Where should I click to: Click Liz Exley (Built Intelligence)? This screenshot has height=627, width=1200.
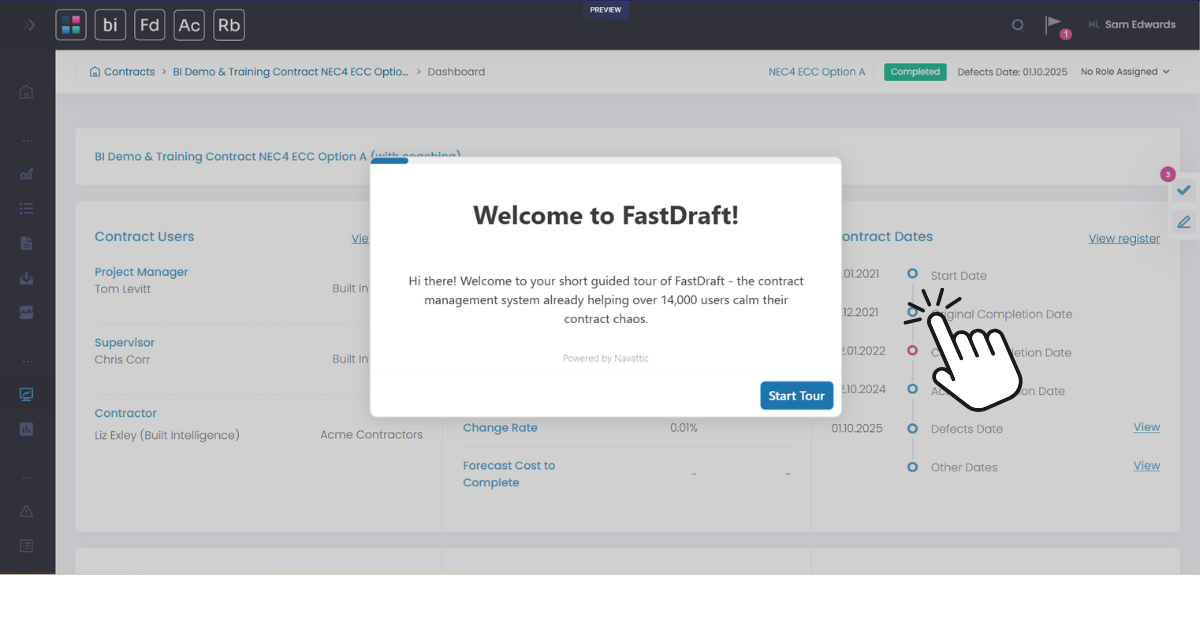point(167,435)
